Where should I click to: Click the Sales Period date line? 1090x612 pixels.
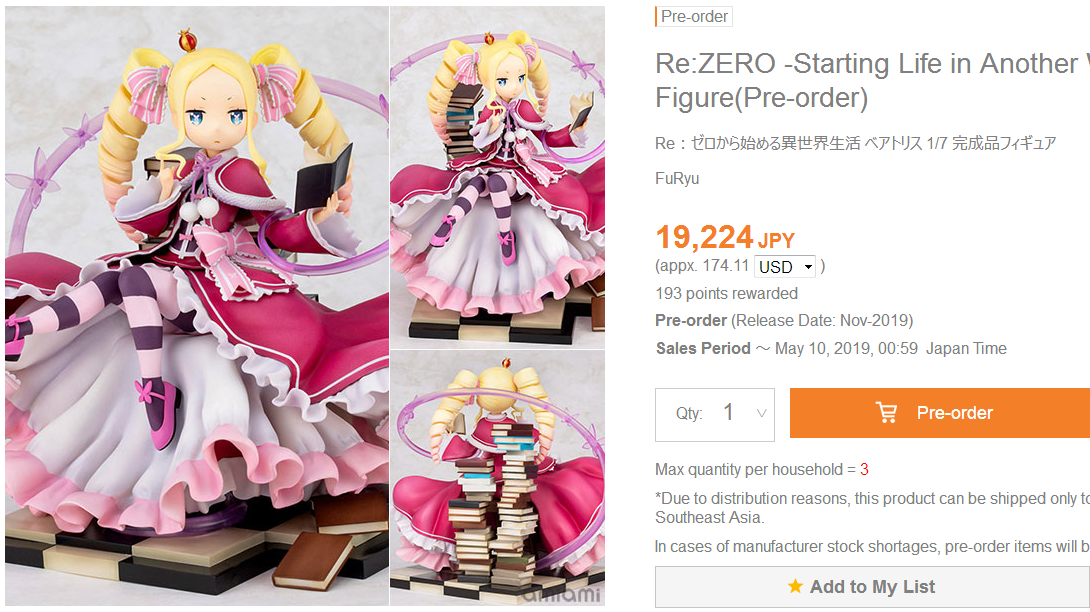831,349
